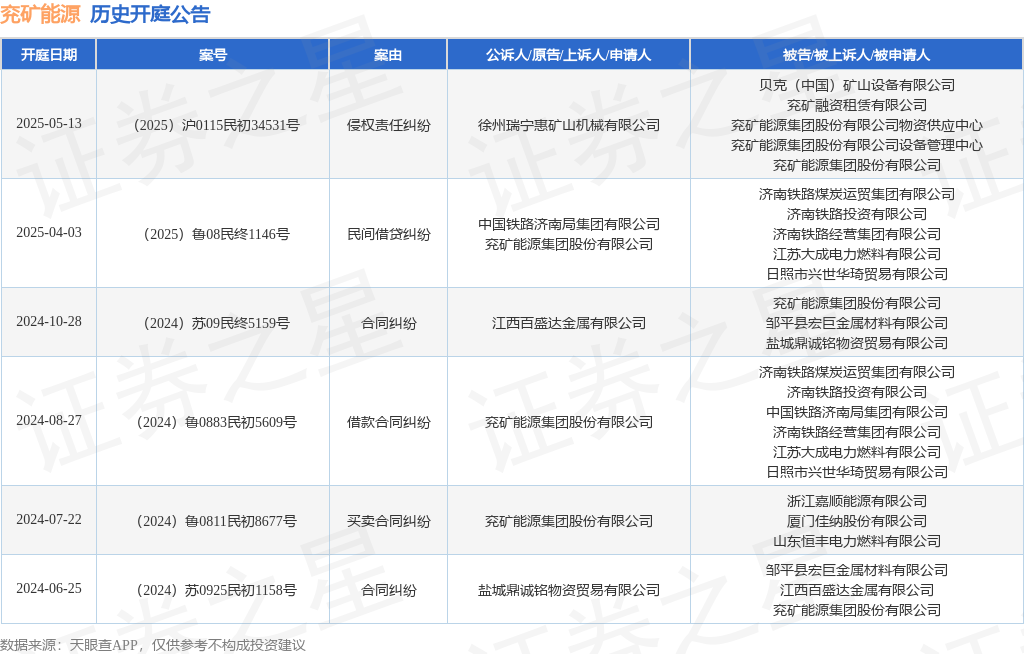Viewport: 1024px width, 654px height.
Task: Click the 借款合同纠纷 cell
Action: point(389,422)
